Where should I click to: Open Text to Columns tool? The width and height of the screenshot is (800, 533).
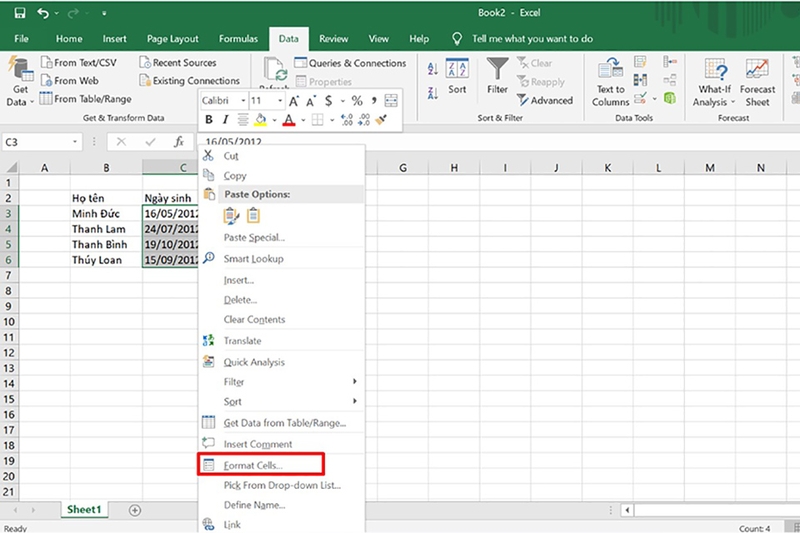[610, 82]
